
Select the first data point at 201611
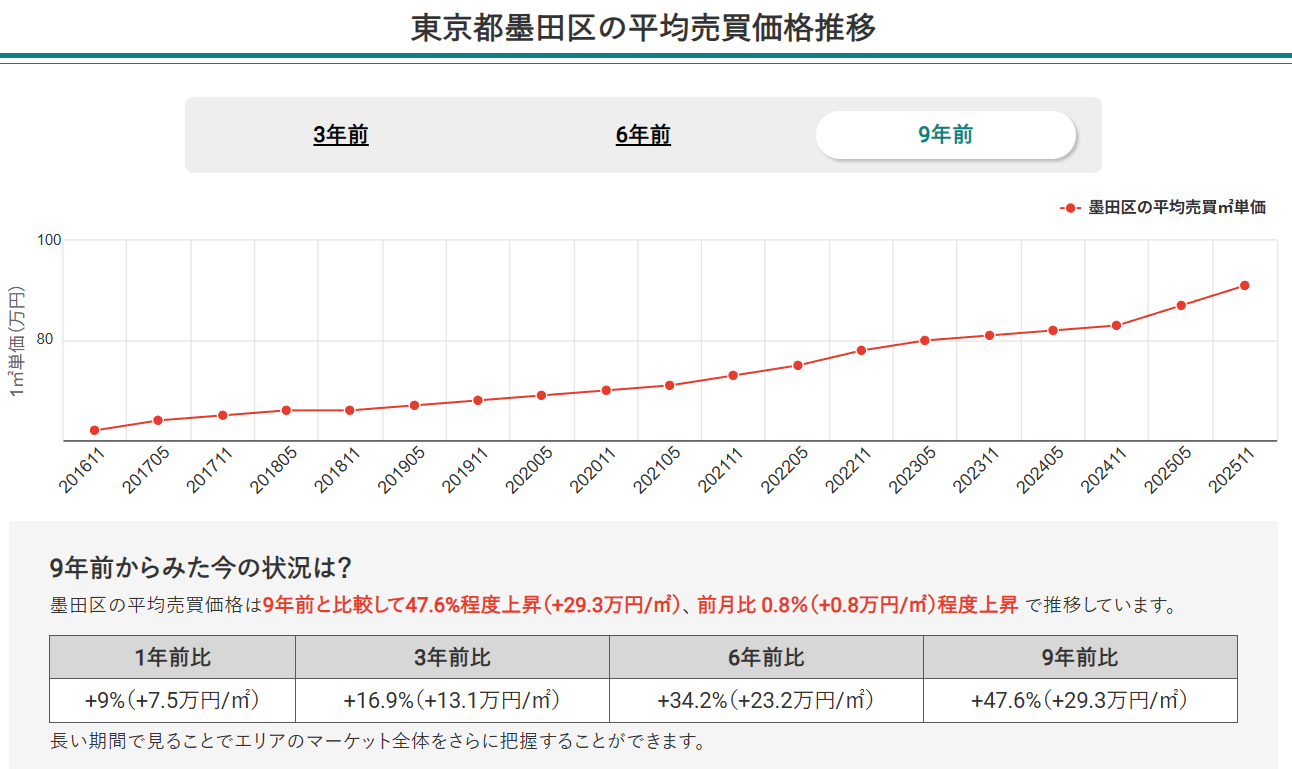(x=95, y=430)
